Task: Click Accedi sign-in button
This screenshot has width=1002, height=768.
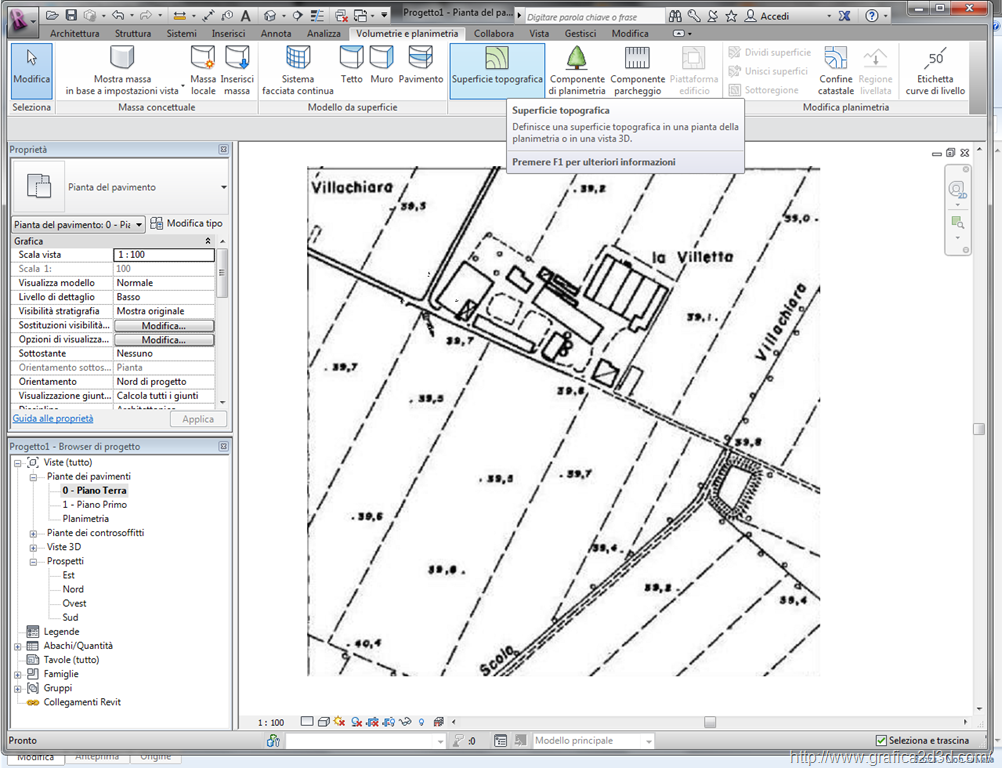Action: [x=767, y=16]
